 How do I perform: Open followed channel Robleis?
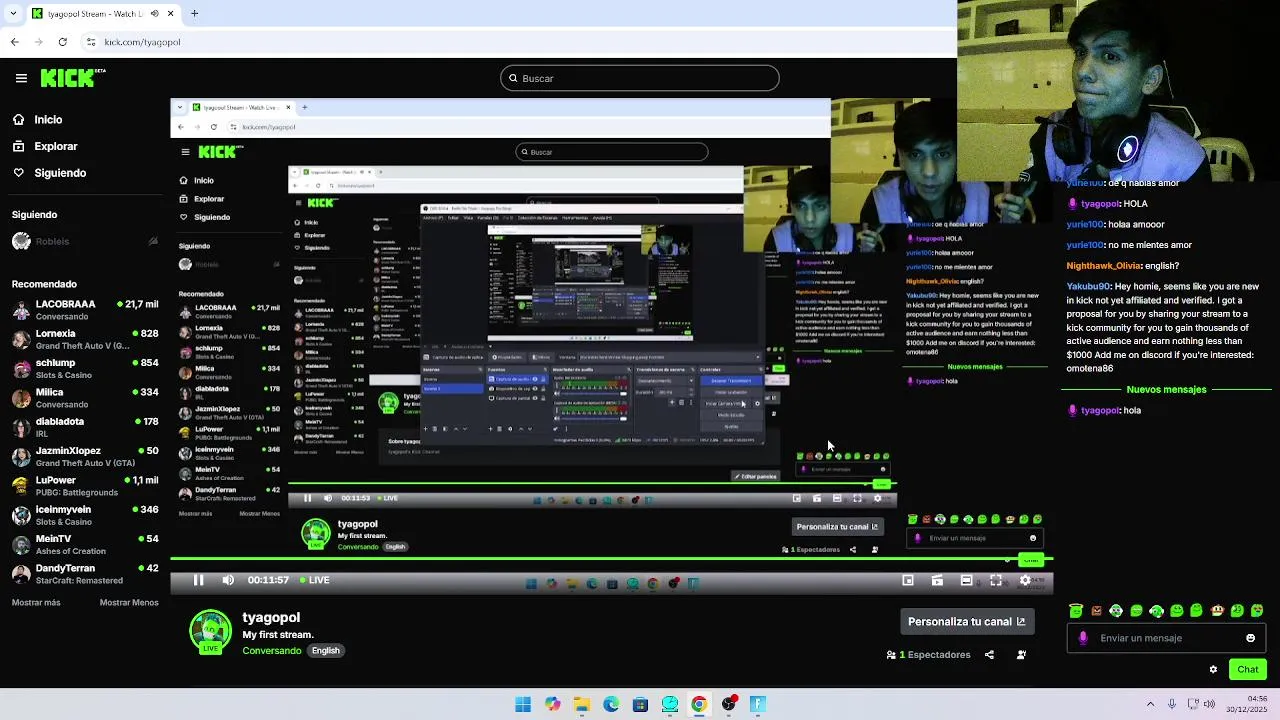(85, 241)
